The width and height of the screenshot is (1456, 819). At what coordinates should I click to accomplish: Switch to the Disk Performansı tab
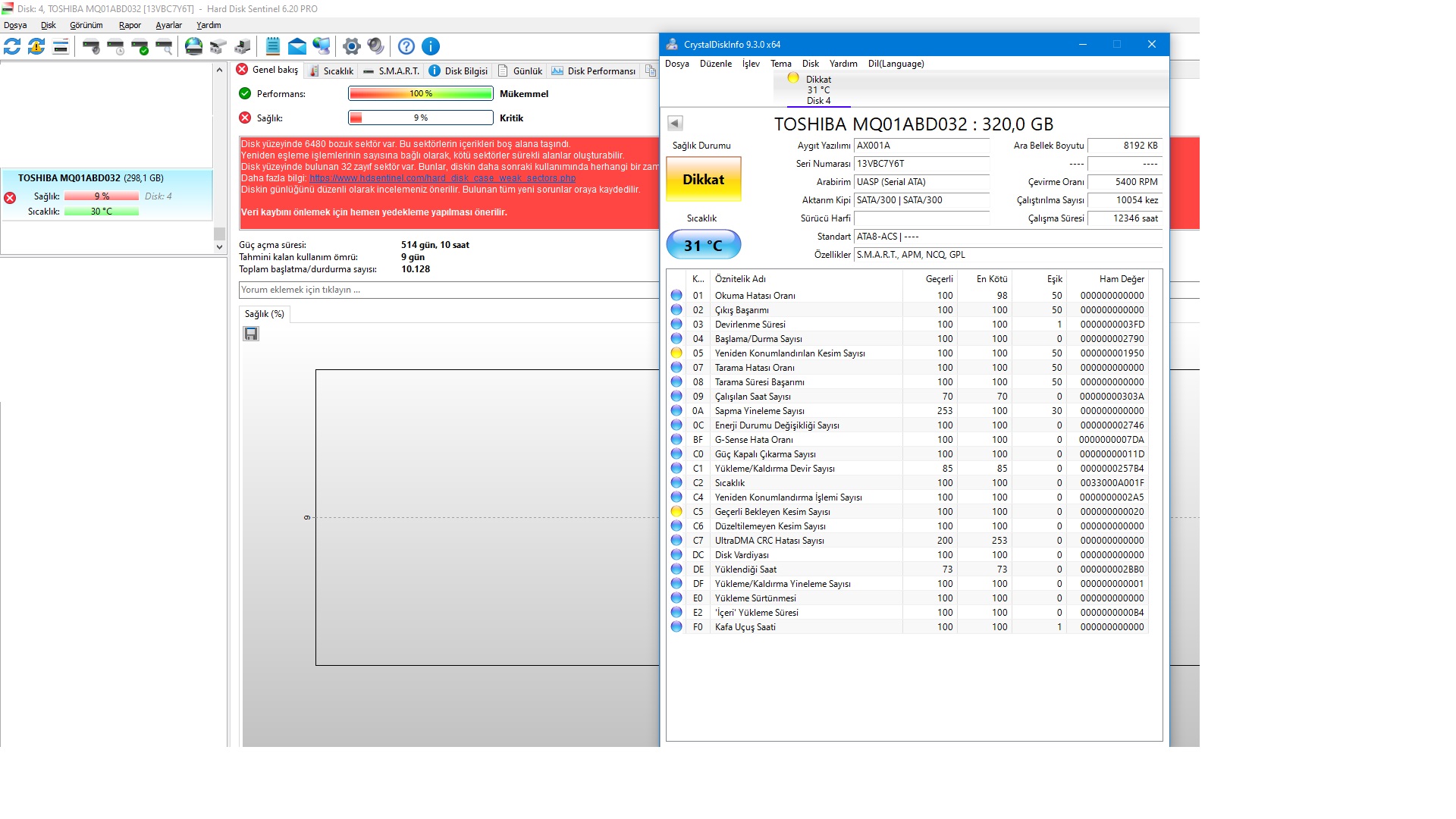594,71
